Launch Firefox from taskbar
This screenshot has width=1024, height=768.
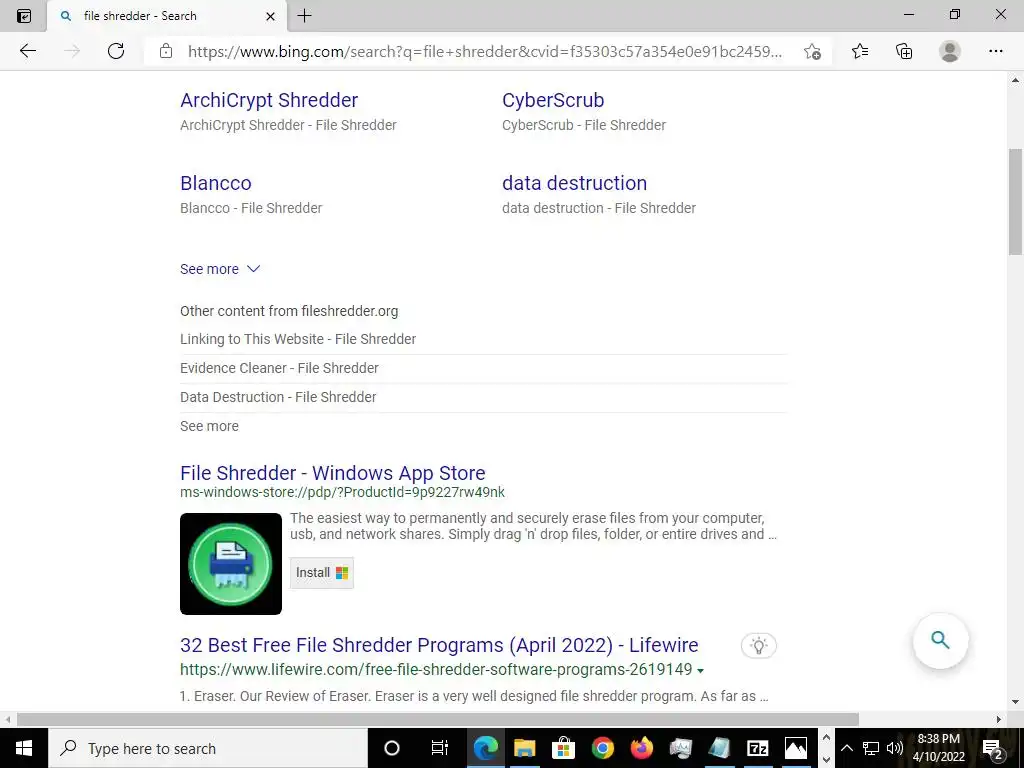point(641,748)
